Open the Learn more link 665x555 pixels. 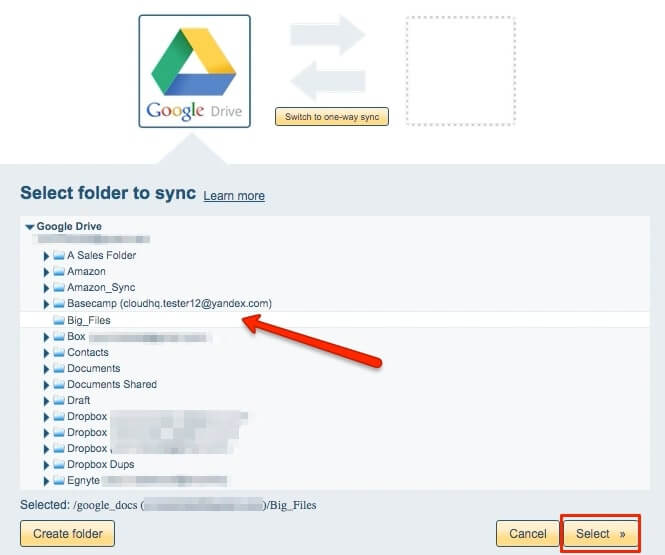pos(234,196)
